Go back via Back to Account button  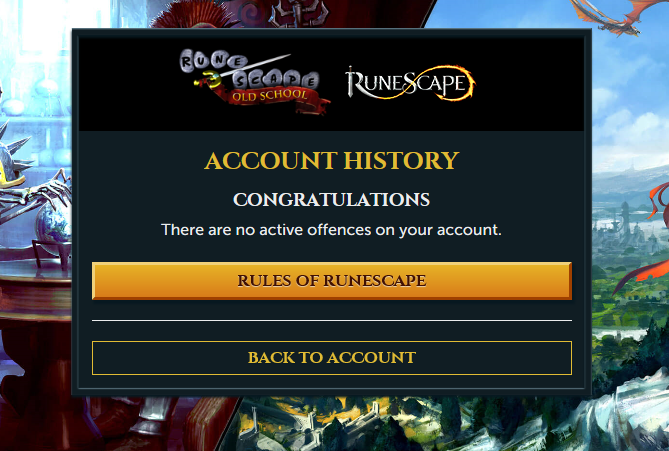click(x=332, y=358)
